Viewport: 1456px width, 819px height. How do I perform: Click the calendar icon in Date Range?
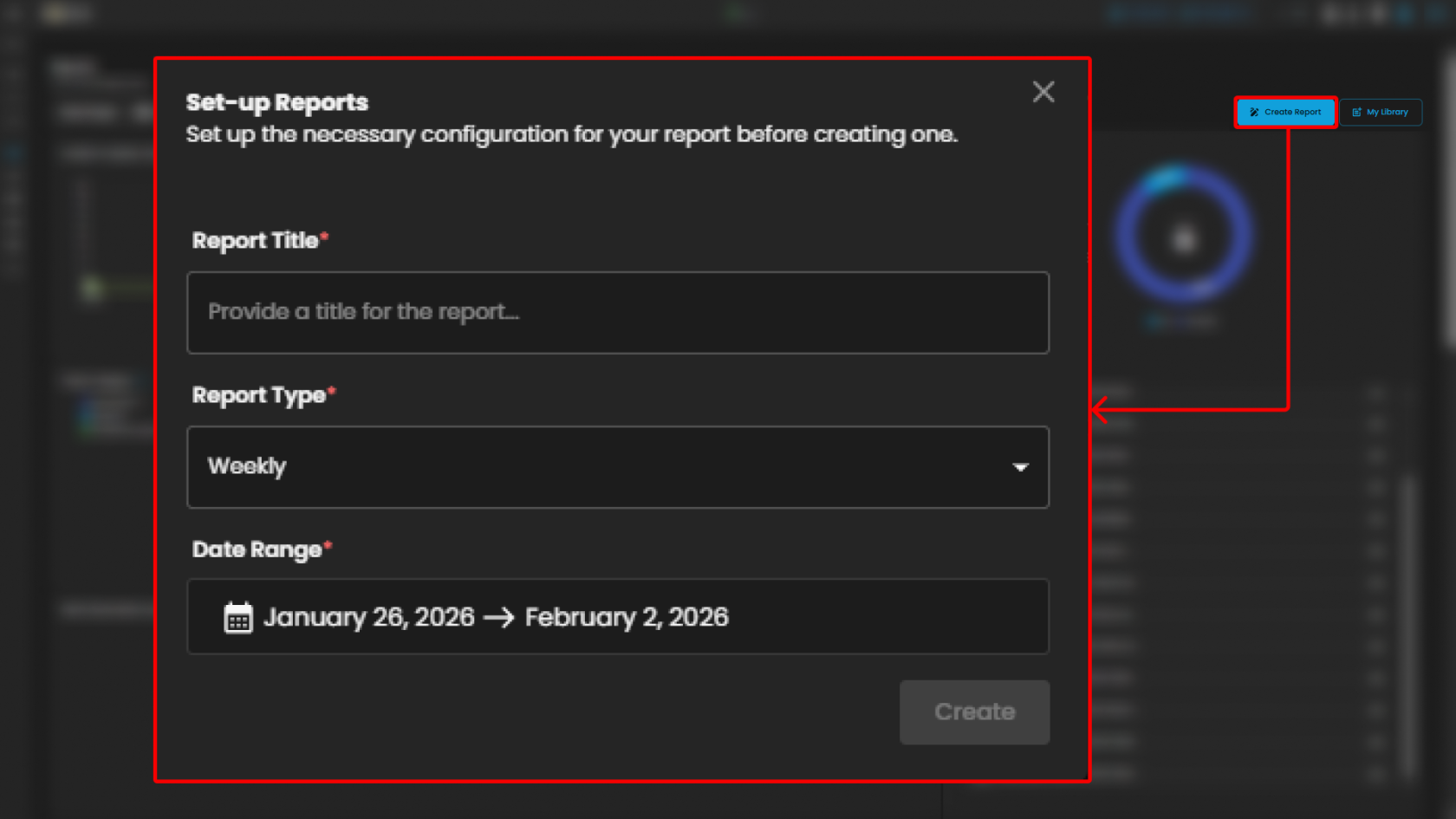tap(238, 618)
